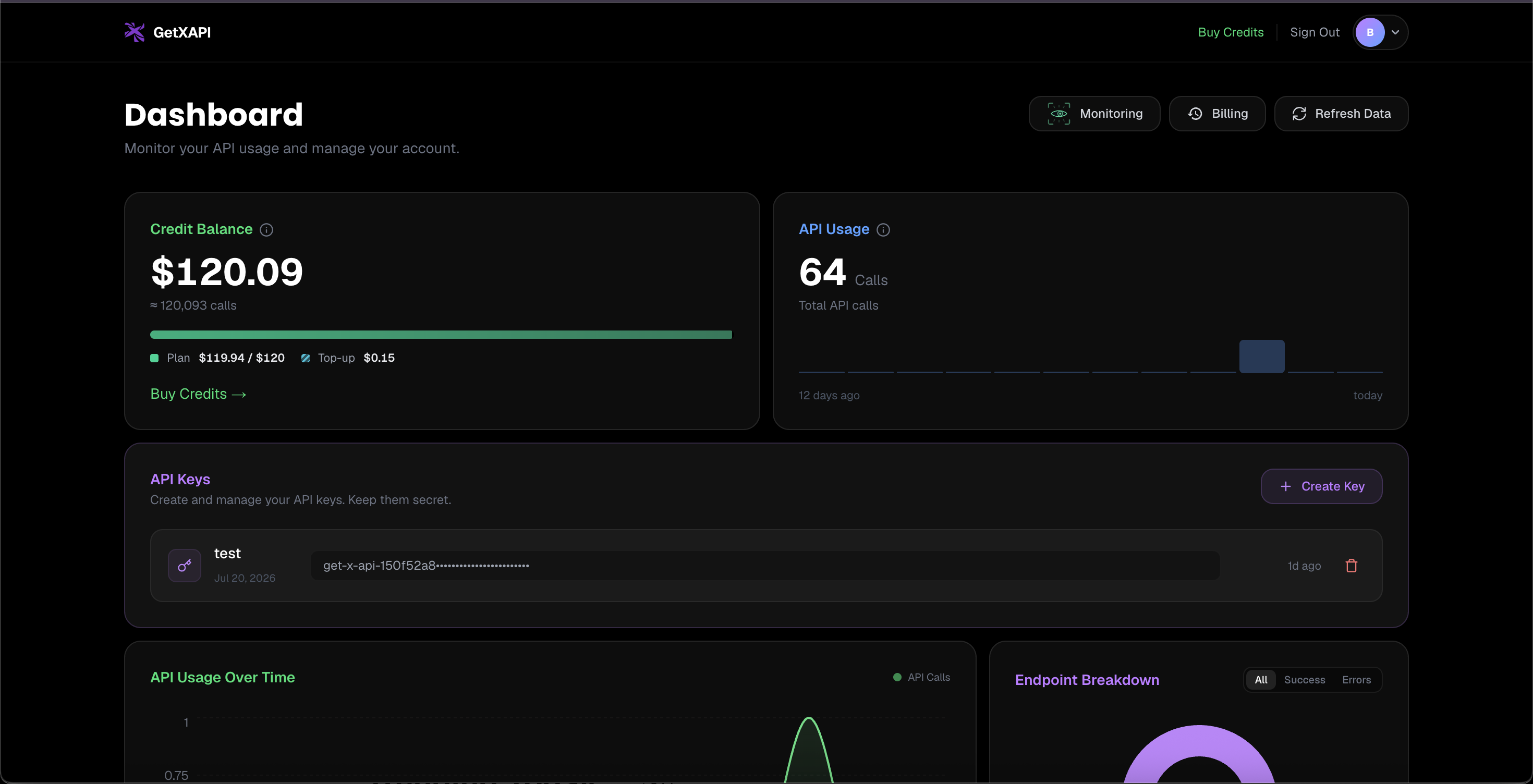1533x784 pixels.
Task: Click the '$0.15' top-up value
Action: coord(379,358)
